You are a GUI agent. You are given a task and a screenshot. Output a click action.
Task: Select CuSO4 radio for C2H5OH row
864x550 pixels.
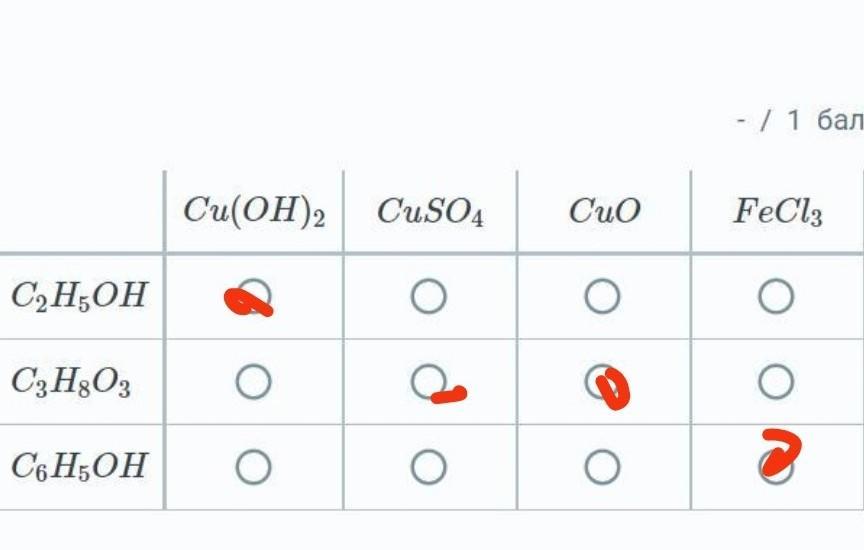point(428,297)
